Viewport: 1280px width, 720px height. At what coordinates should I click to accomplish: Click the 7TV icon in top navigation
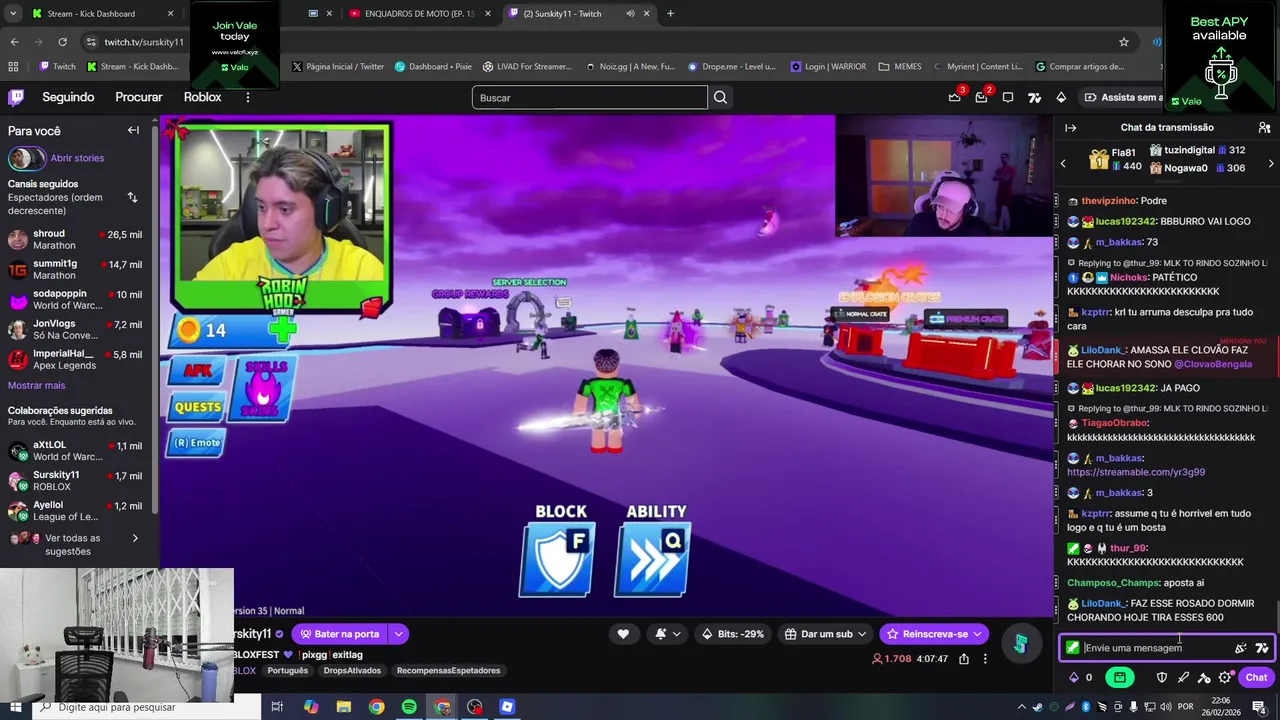1034,97
